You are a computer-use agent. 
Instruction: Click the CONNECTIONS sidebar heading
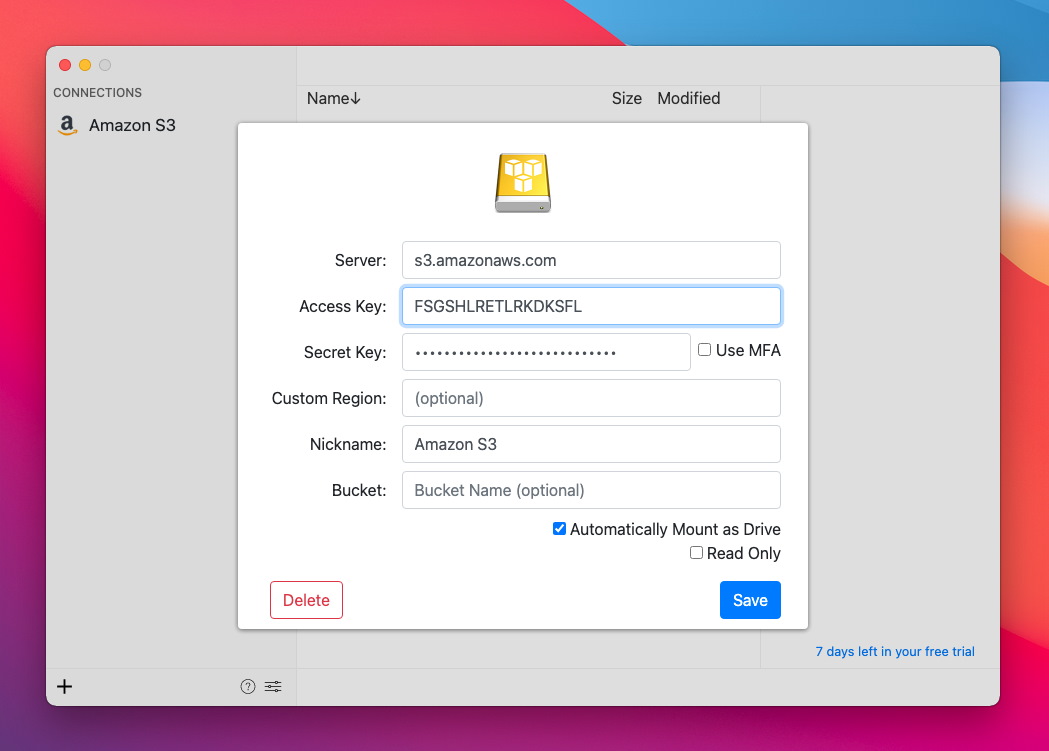click(98, 92)
